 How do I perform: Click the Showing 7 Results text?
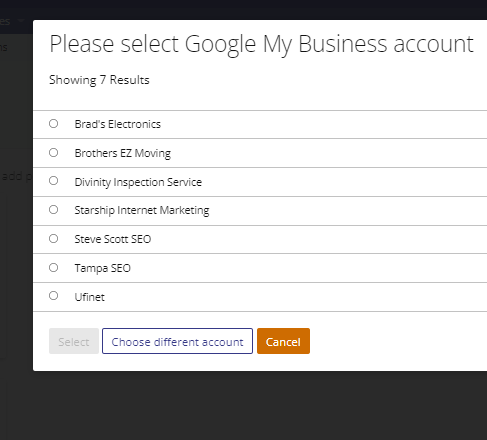click(x=99, y=80)
